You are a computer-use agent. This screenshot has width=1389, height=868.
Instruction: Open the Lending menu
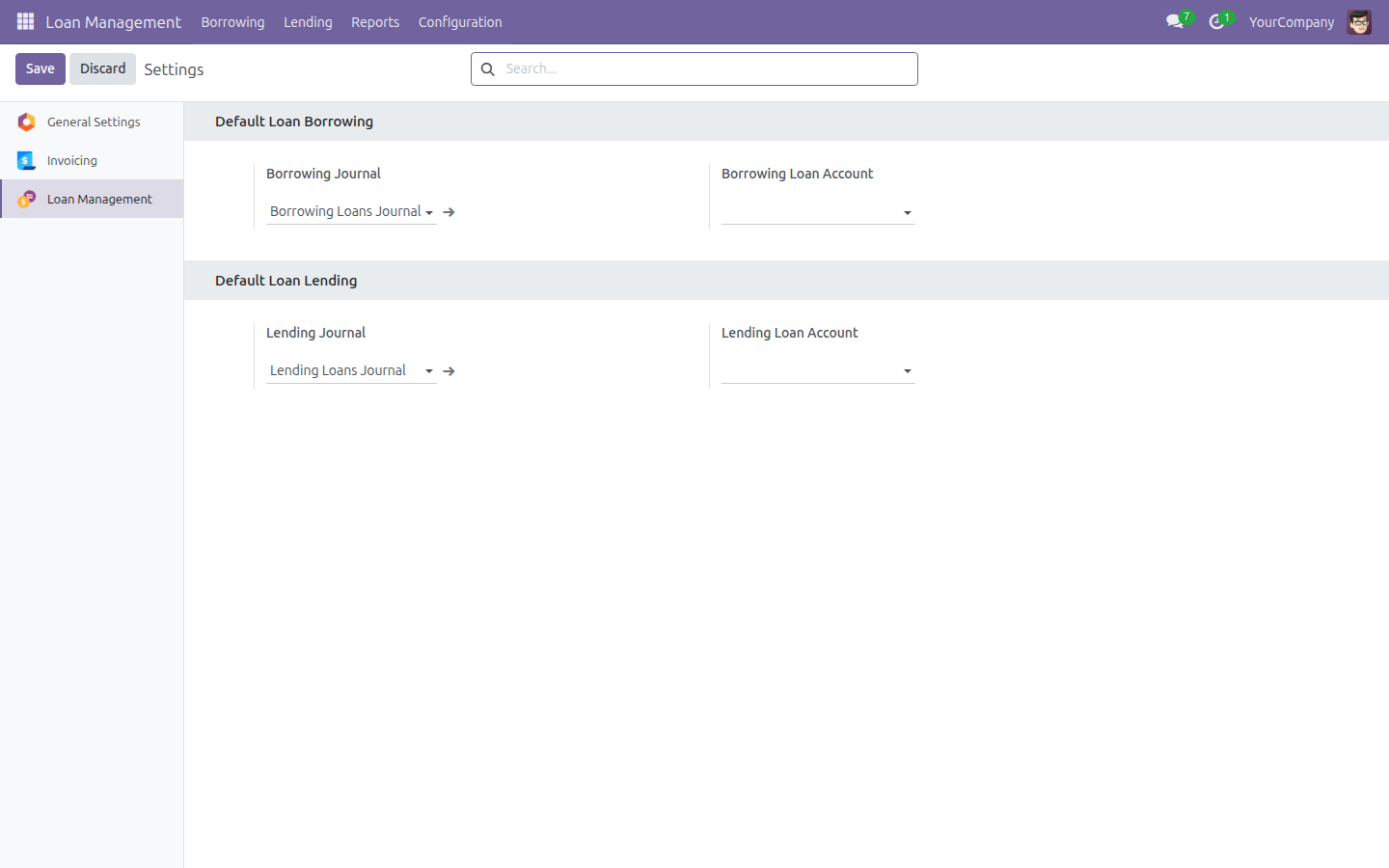308,22
